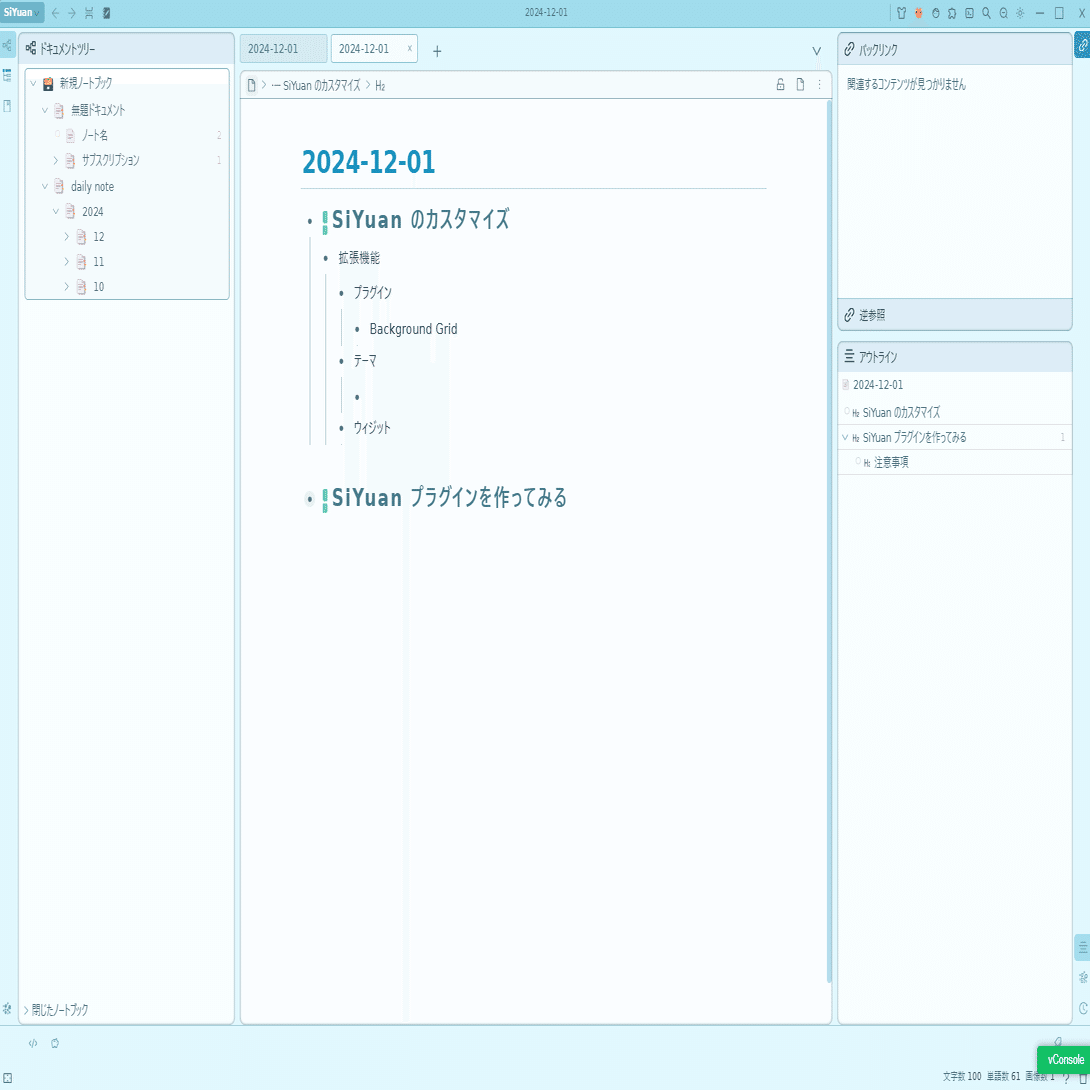The height and width of the screenshot is (1090, 1090).
Task: Toggle the backlink dock icon at top right
Action: coord(1082,45)
